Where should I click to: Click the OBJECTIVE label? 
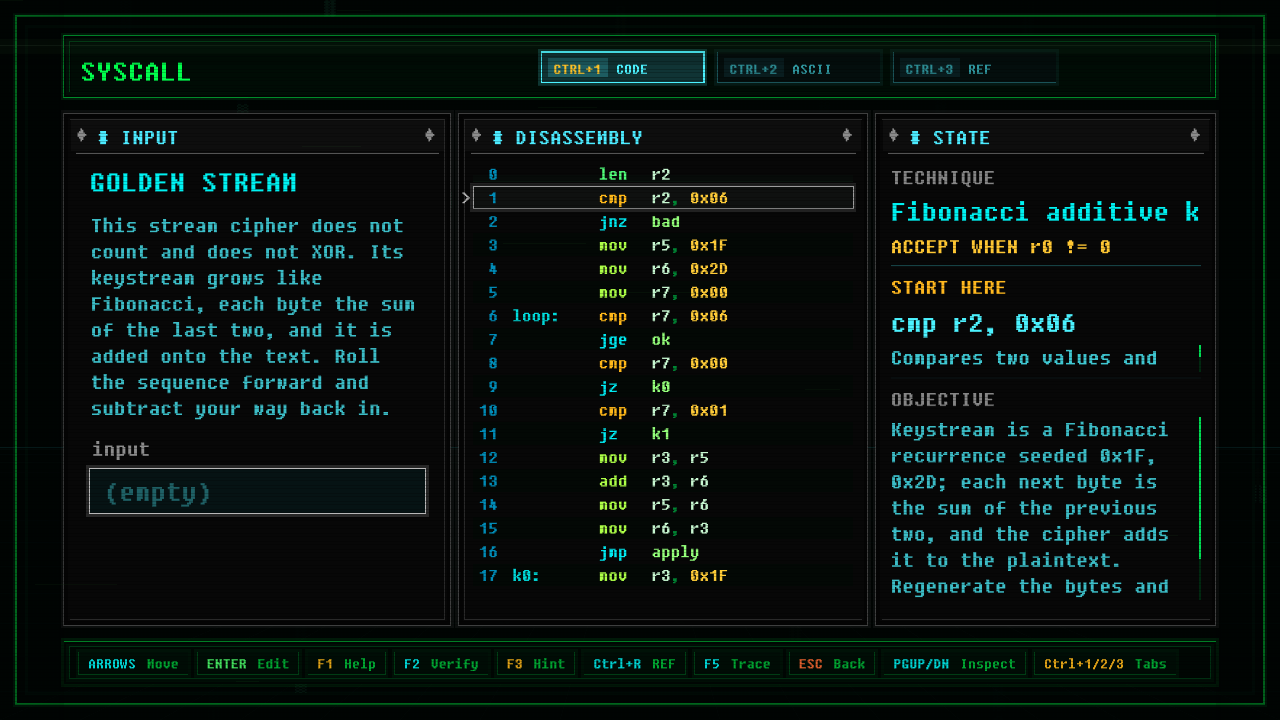pos(943,400)
